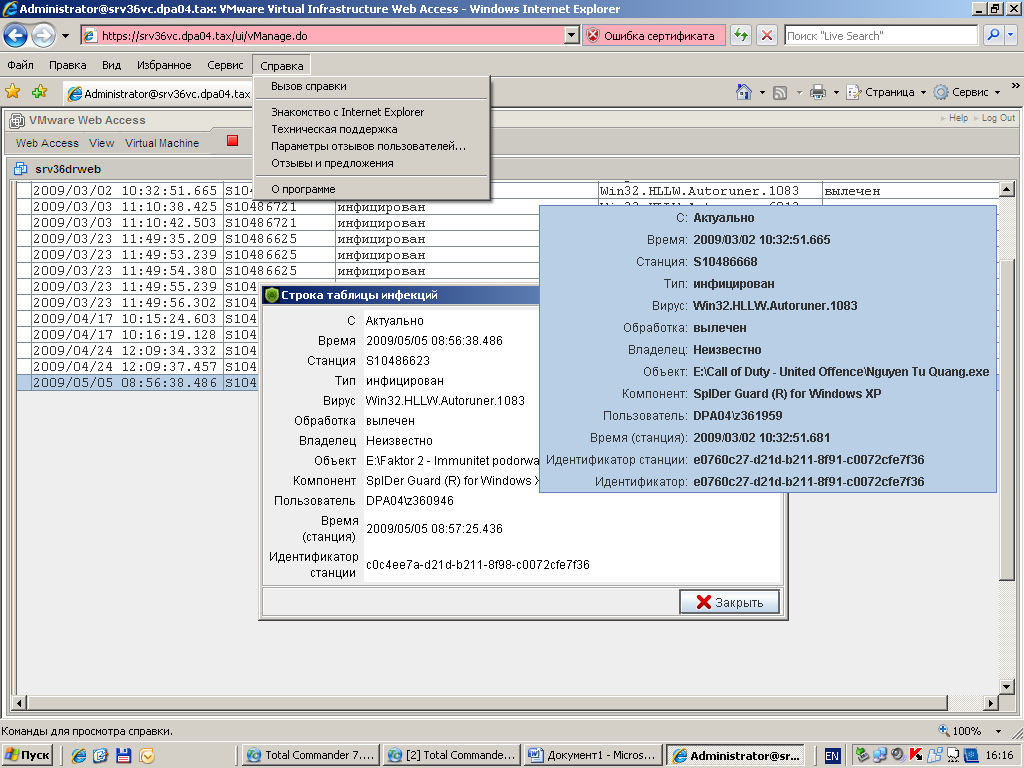Click the Print icon in command bar

click(x=817, y=92)
